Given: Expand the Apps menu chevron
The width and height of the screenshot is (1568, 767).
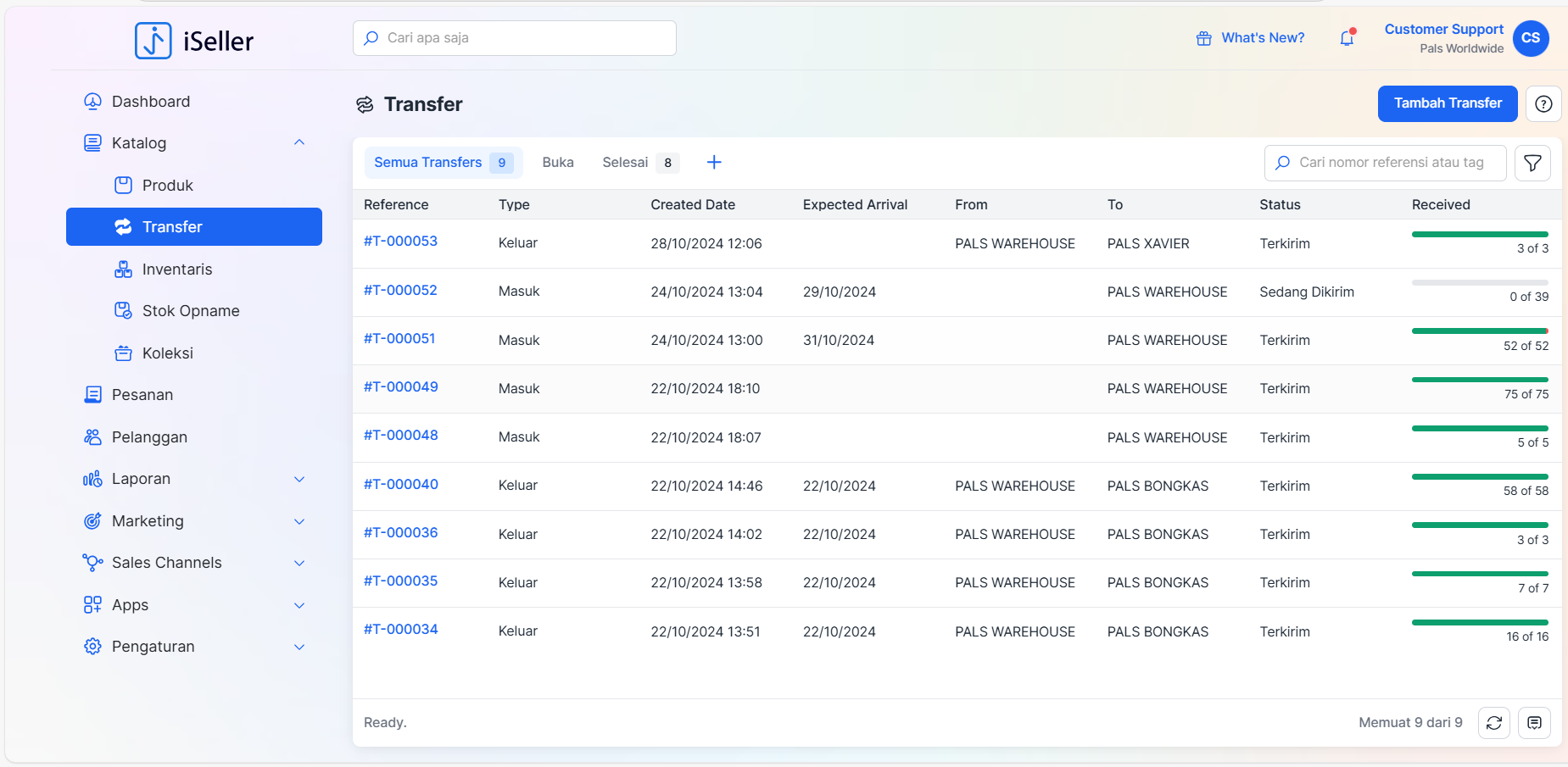Looking at the screenshot, I should [x=299, y=605].
